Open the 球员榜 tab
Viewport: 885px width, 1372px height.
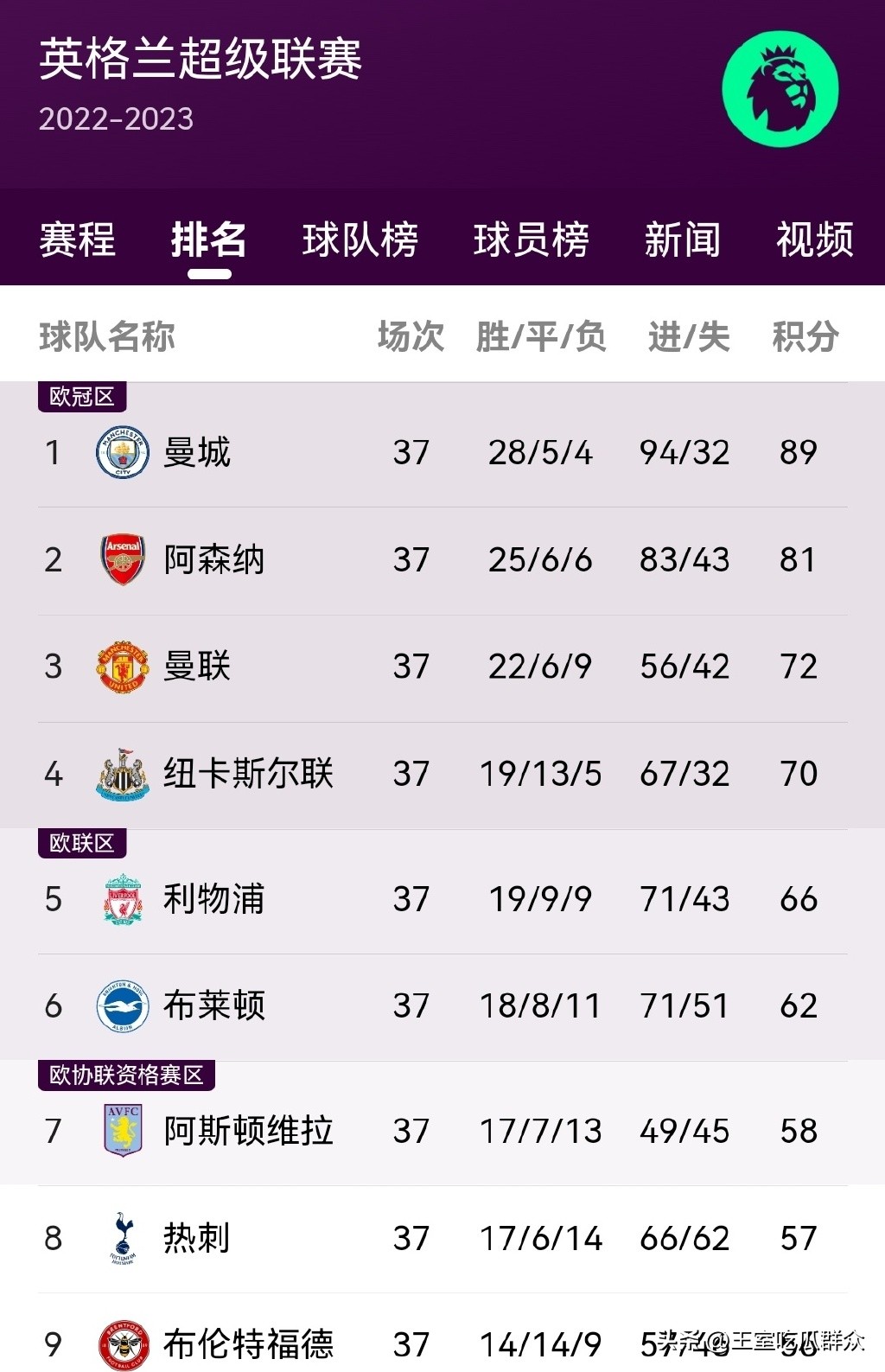click(x=531, y=239)
